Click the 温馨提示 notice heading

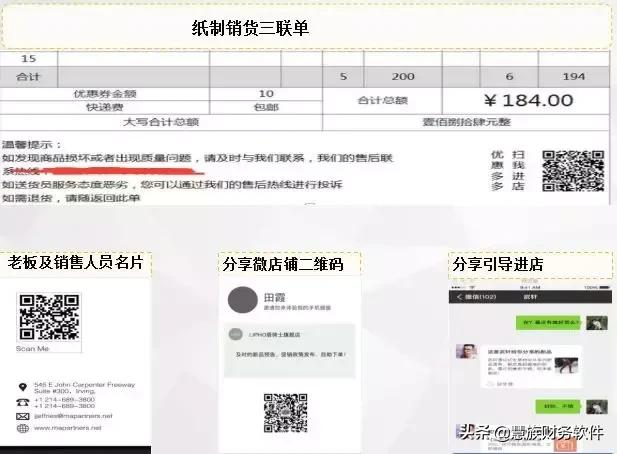click(31, 145)
